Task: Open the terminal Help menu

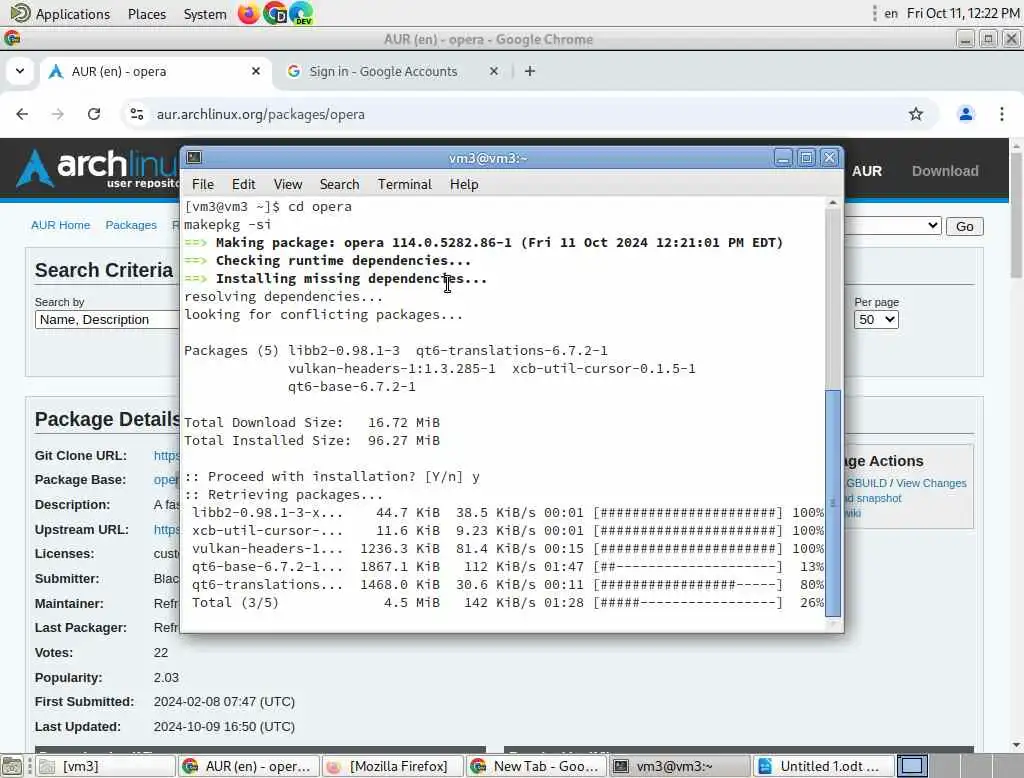Action: pyautogui.click(x=464, y=184)
